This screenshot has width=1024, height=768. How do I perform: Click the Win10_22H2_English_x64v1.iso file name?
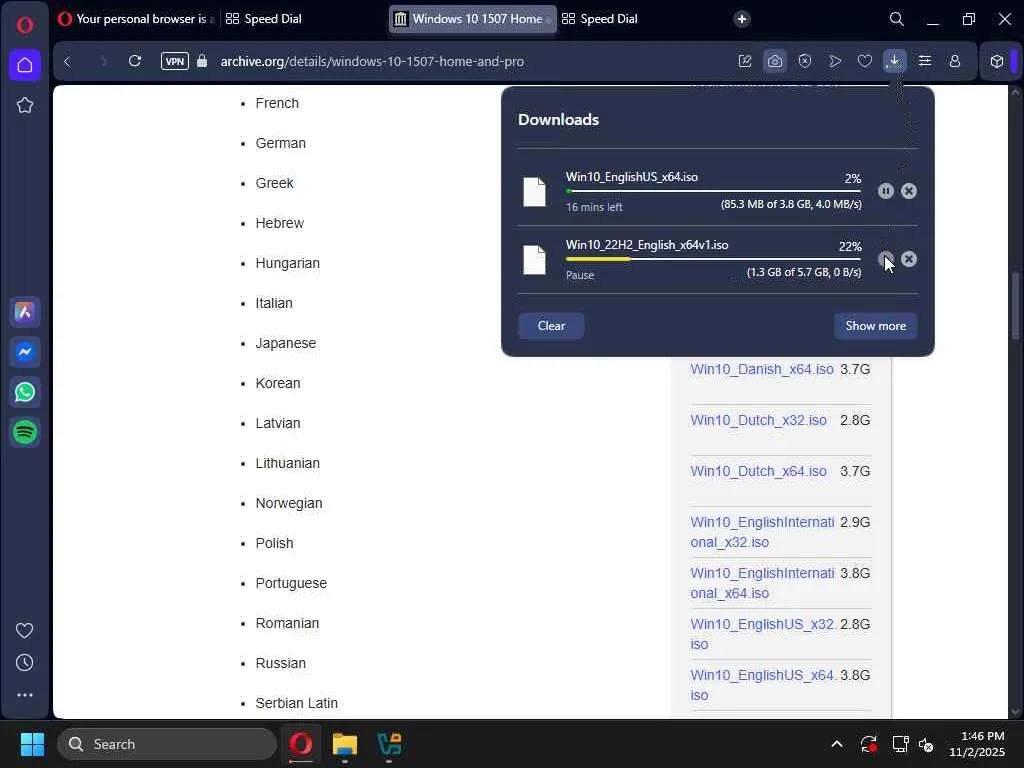tap(647, 245)
